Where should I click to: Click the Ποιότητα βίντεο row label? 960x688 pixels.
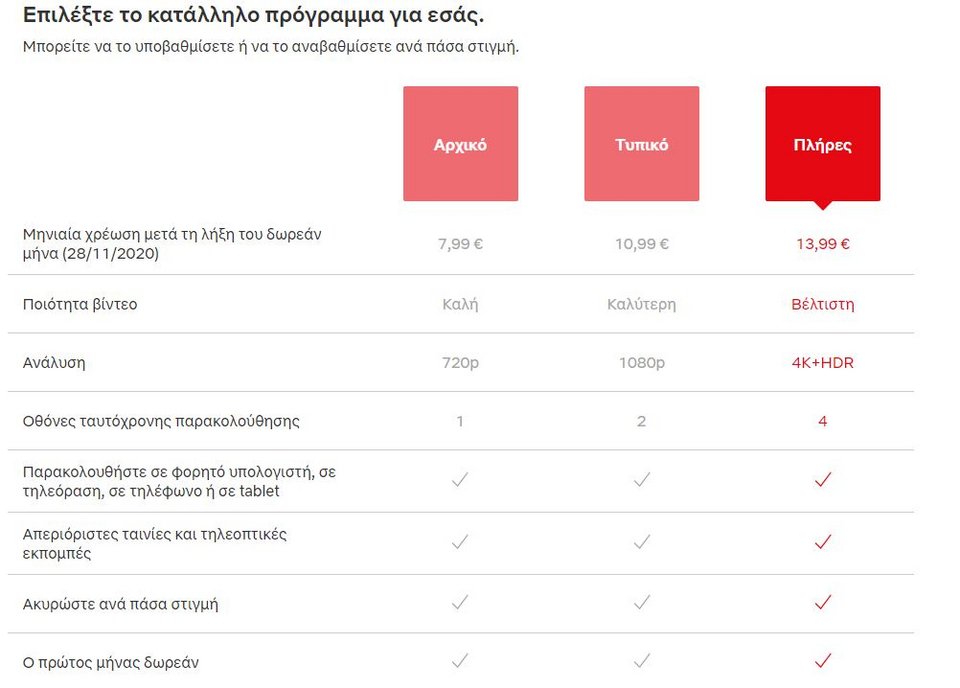click(80, 304)
